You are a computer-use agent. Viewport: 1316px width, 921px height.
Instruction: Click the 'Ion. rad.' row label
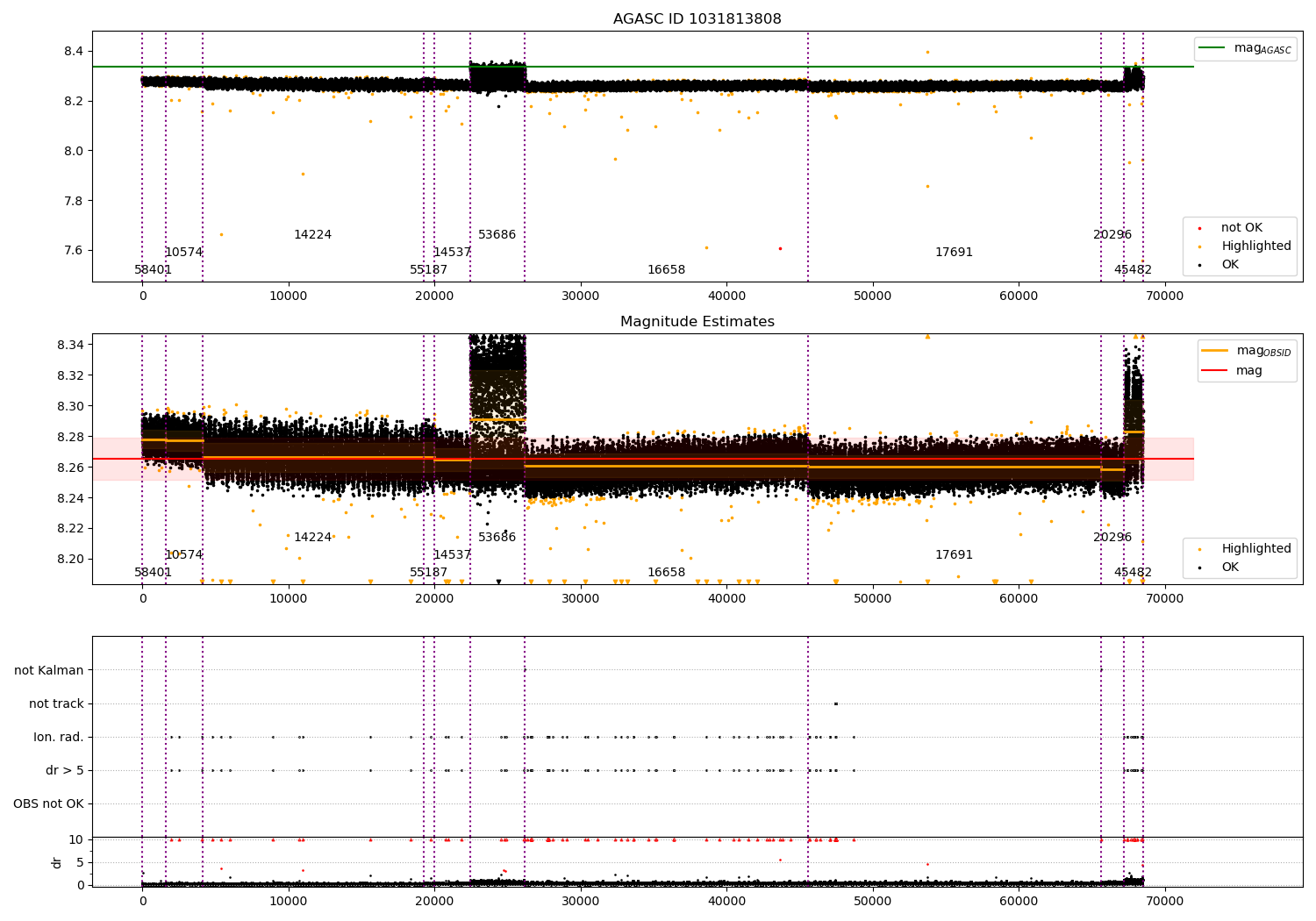point(59,738)
